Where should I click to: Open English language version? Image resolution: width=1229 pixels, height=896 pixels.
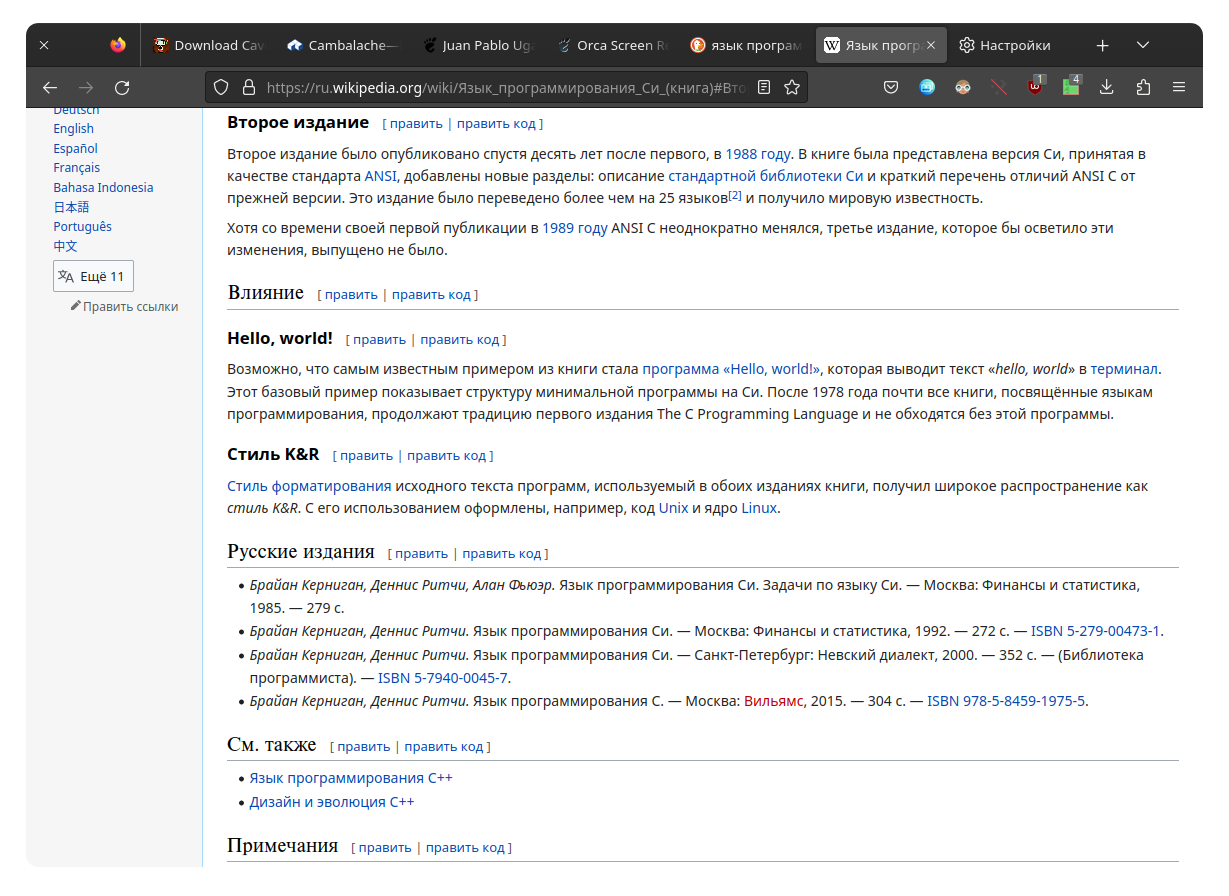pos(74,128)
